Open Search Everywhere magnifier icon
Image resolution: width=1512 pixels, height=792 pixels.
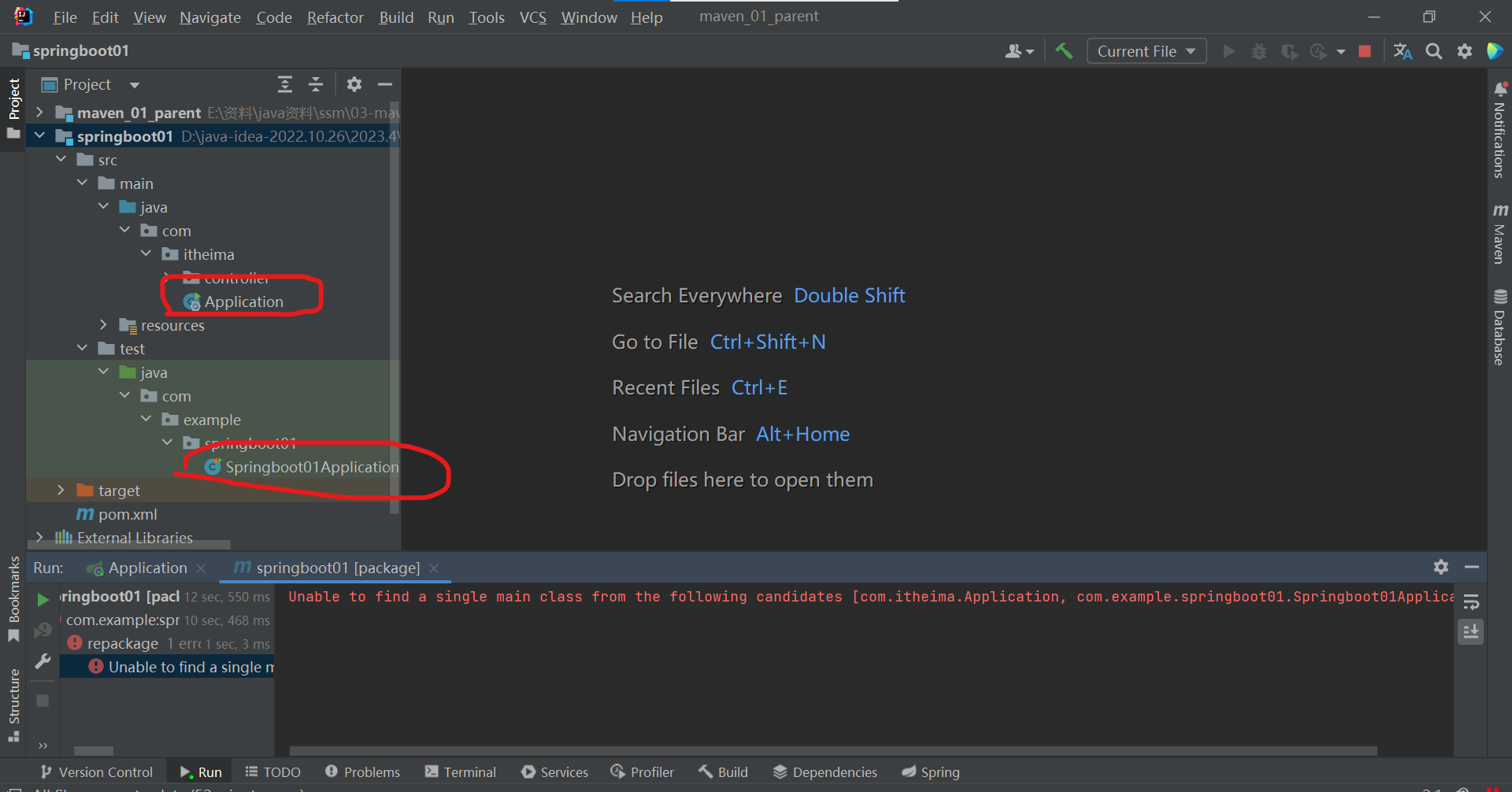[1434, 50]
